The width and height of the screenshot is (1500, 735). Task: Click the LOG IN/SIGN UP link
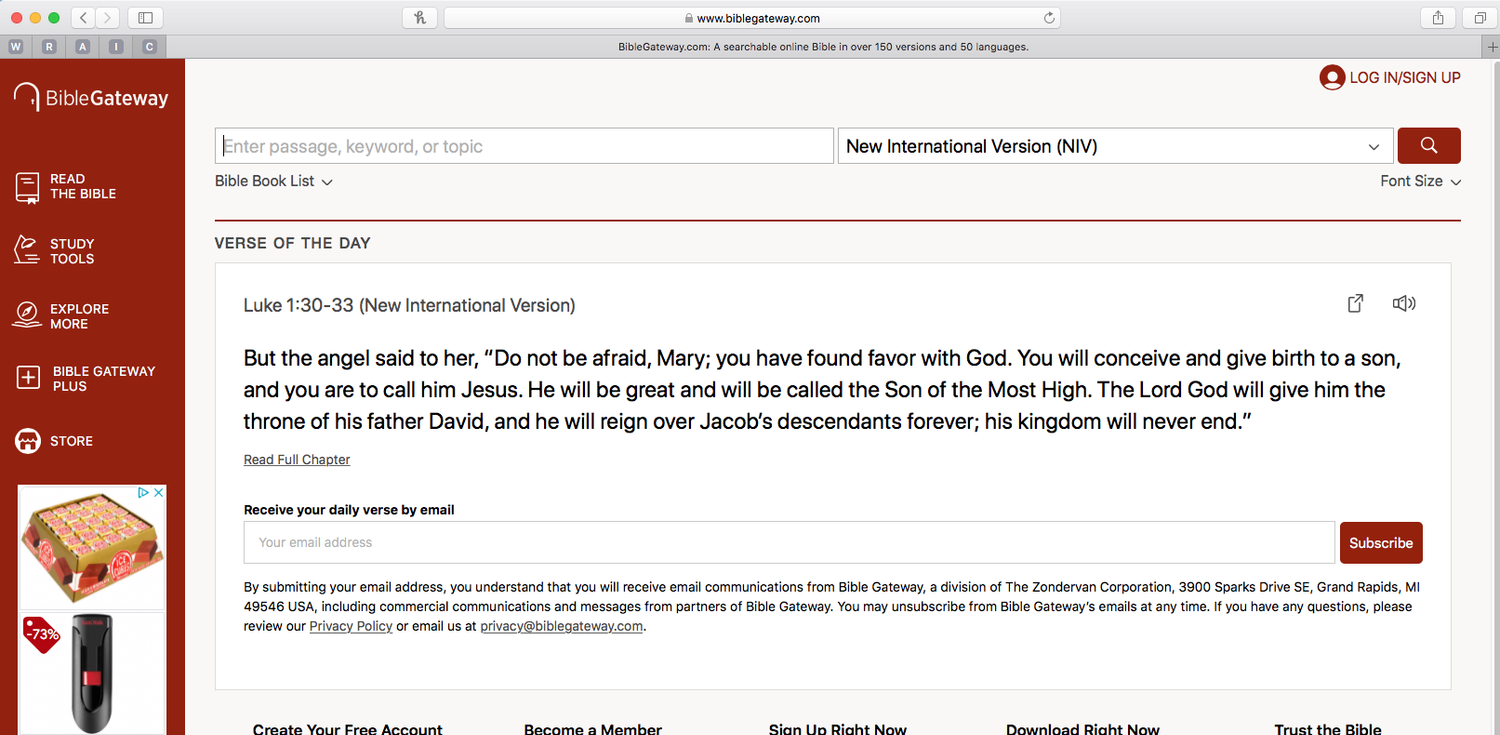[1405, 78]
